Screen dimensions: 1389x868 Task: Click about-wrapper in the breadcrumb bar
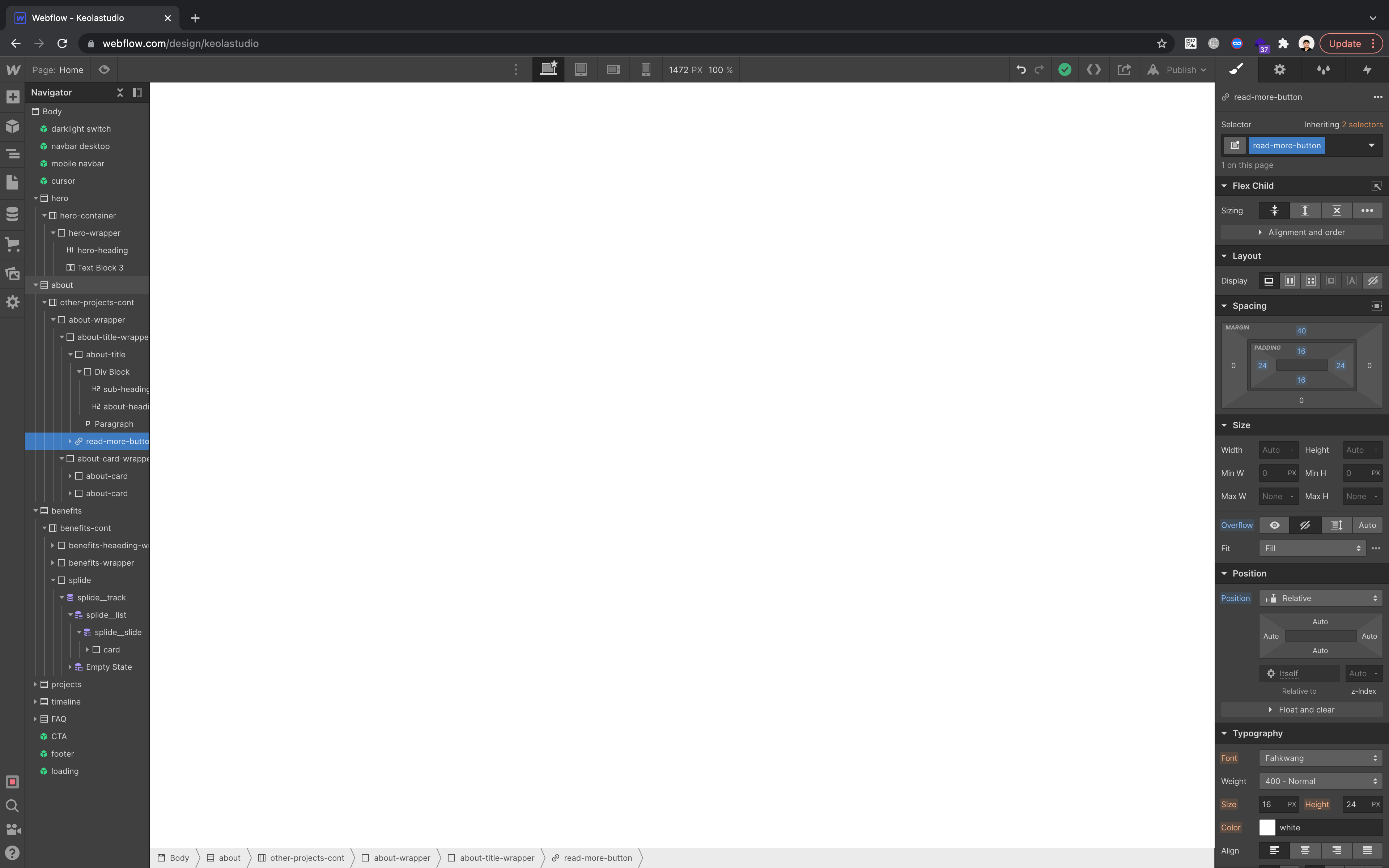[x=401, y=858]
